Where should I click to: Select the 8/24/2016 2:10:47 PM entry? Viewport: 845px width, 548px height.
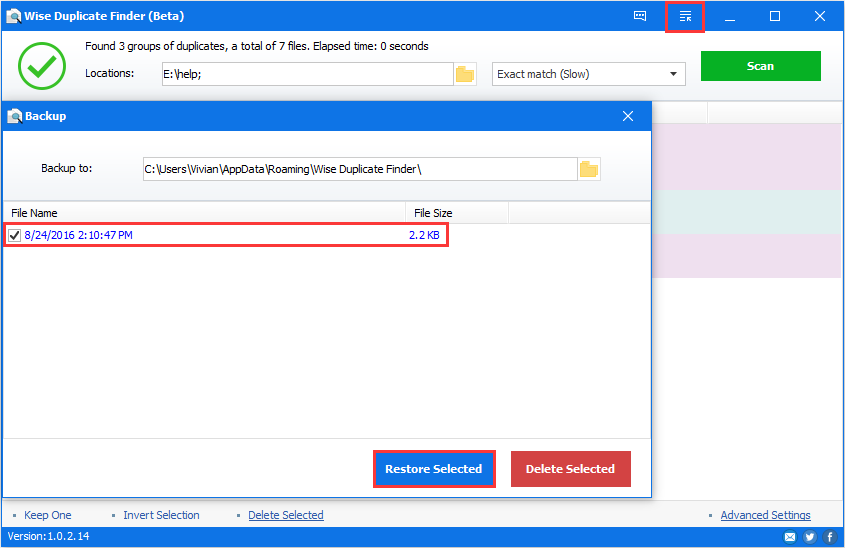[78, 235]
